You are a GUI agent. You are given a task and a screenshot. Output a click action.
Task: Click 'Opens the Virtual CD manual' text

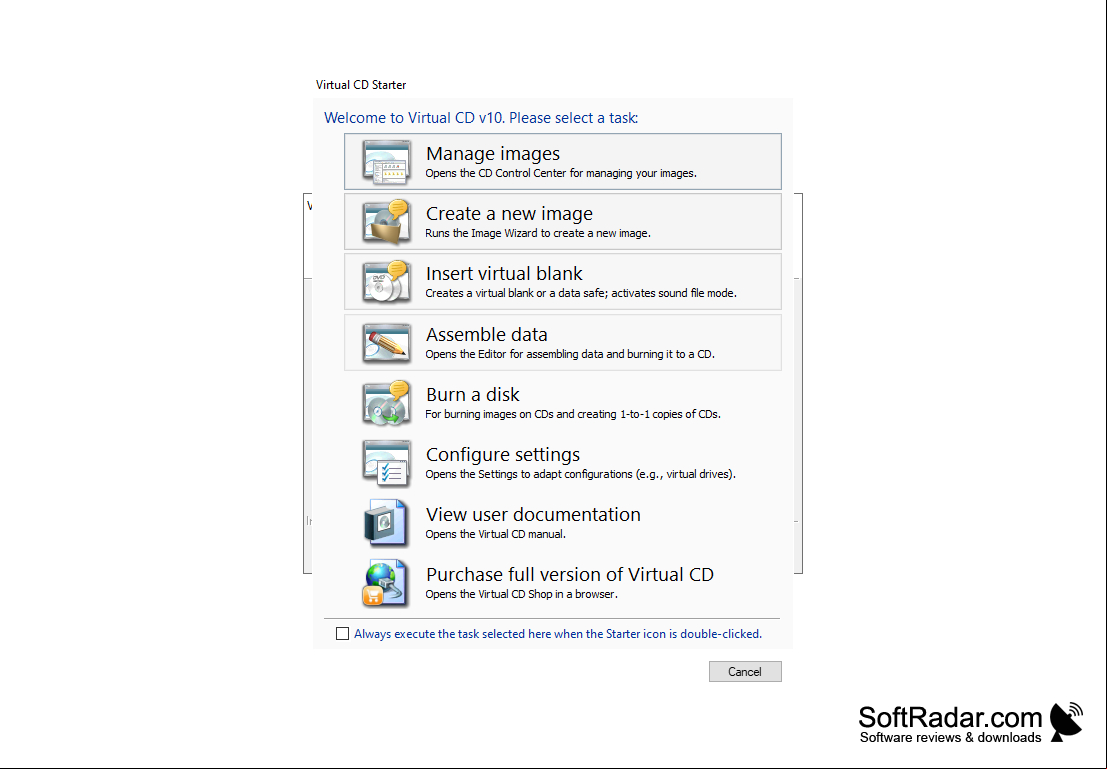tap(496, 534)
